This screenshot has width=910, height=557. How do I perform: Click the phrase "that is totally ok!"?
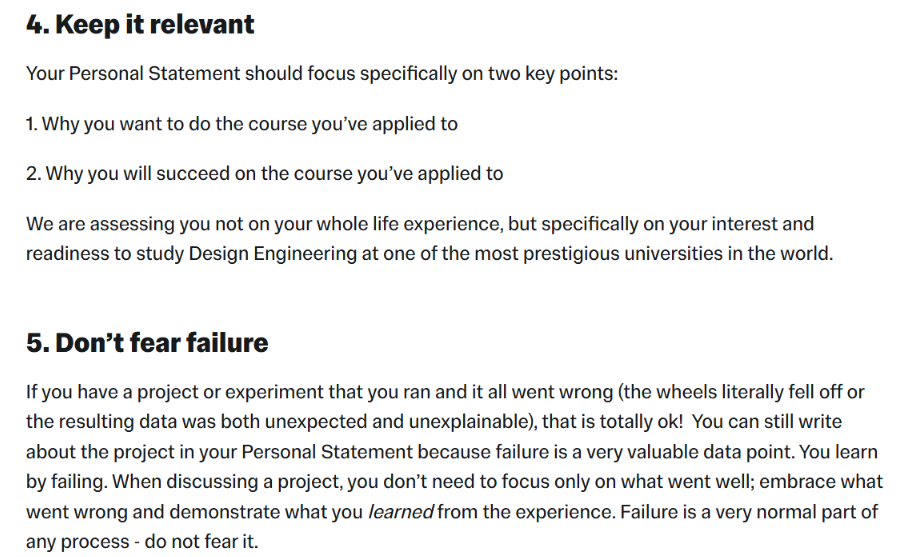(612, 422)
